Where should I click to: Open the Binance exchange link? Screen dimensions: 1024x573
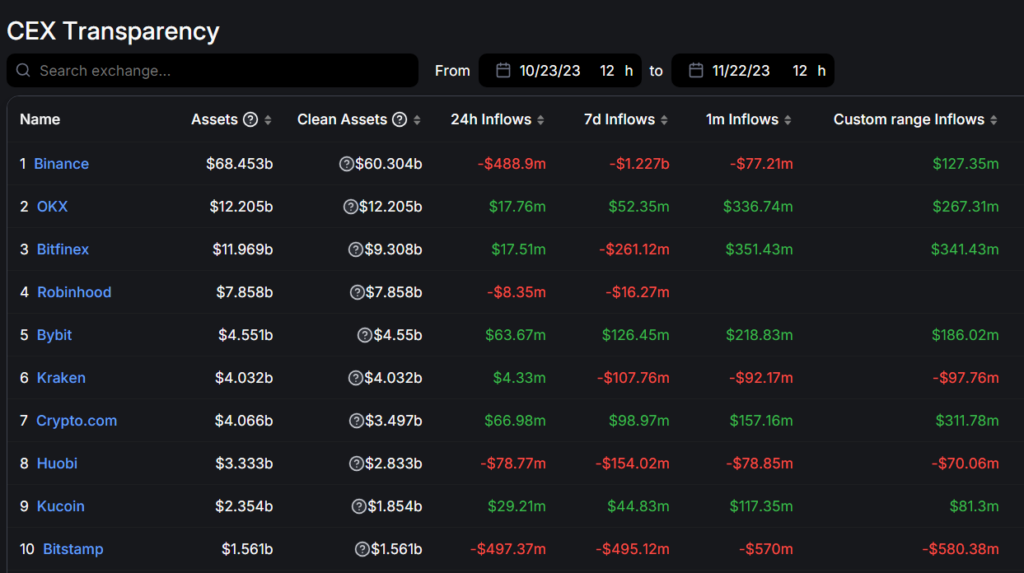point(61,164)
